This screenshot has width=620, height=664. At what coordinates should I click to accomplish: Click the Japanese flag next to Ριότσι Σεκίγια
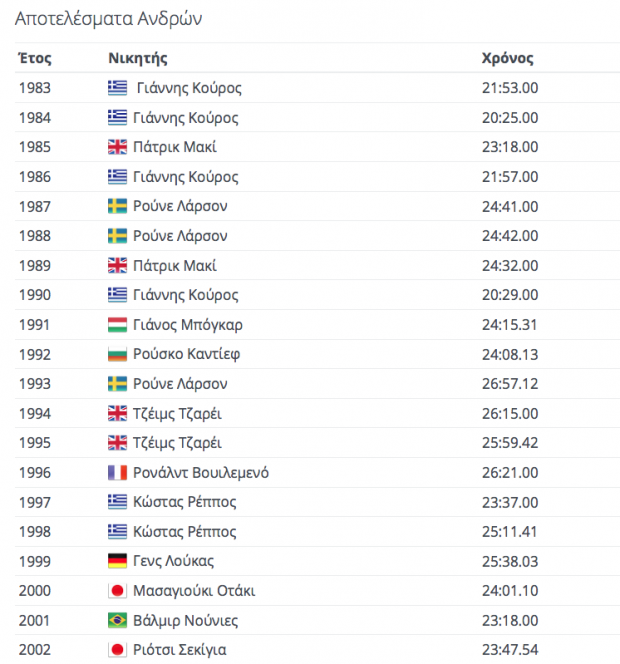(x=117, y=650)
